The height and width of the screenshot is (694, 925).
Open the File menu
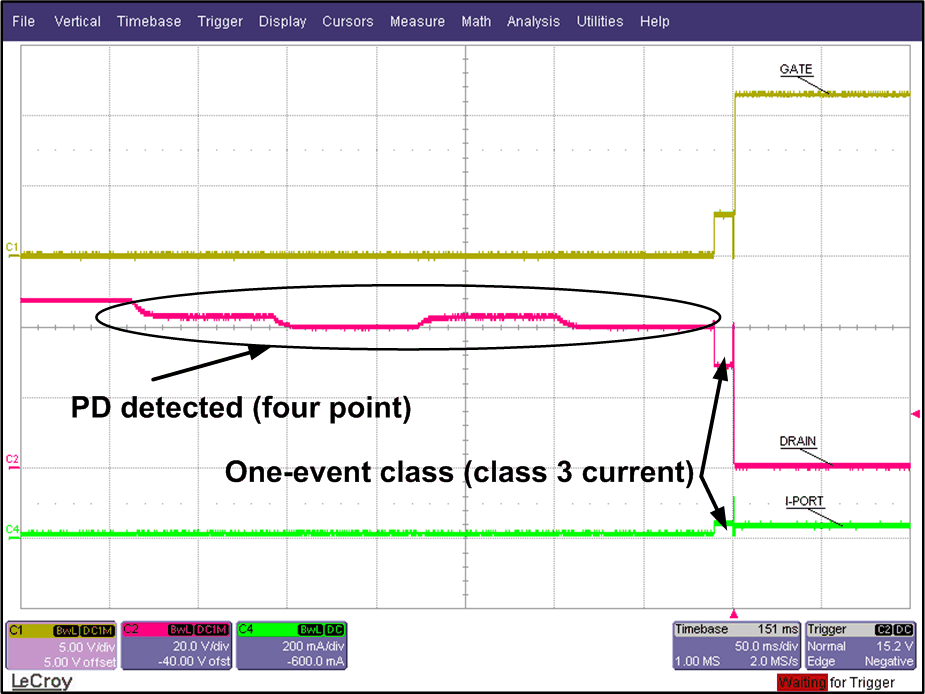coord(23,21)
